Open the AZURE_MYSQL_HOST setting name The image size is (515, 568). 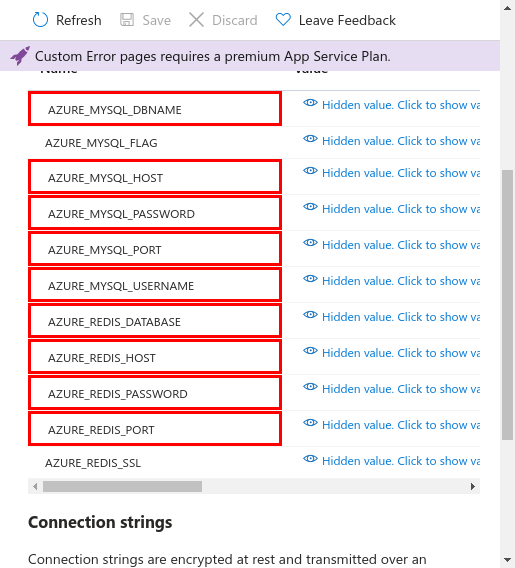point(105,178)
